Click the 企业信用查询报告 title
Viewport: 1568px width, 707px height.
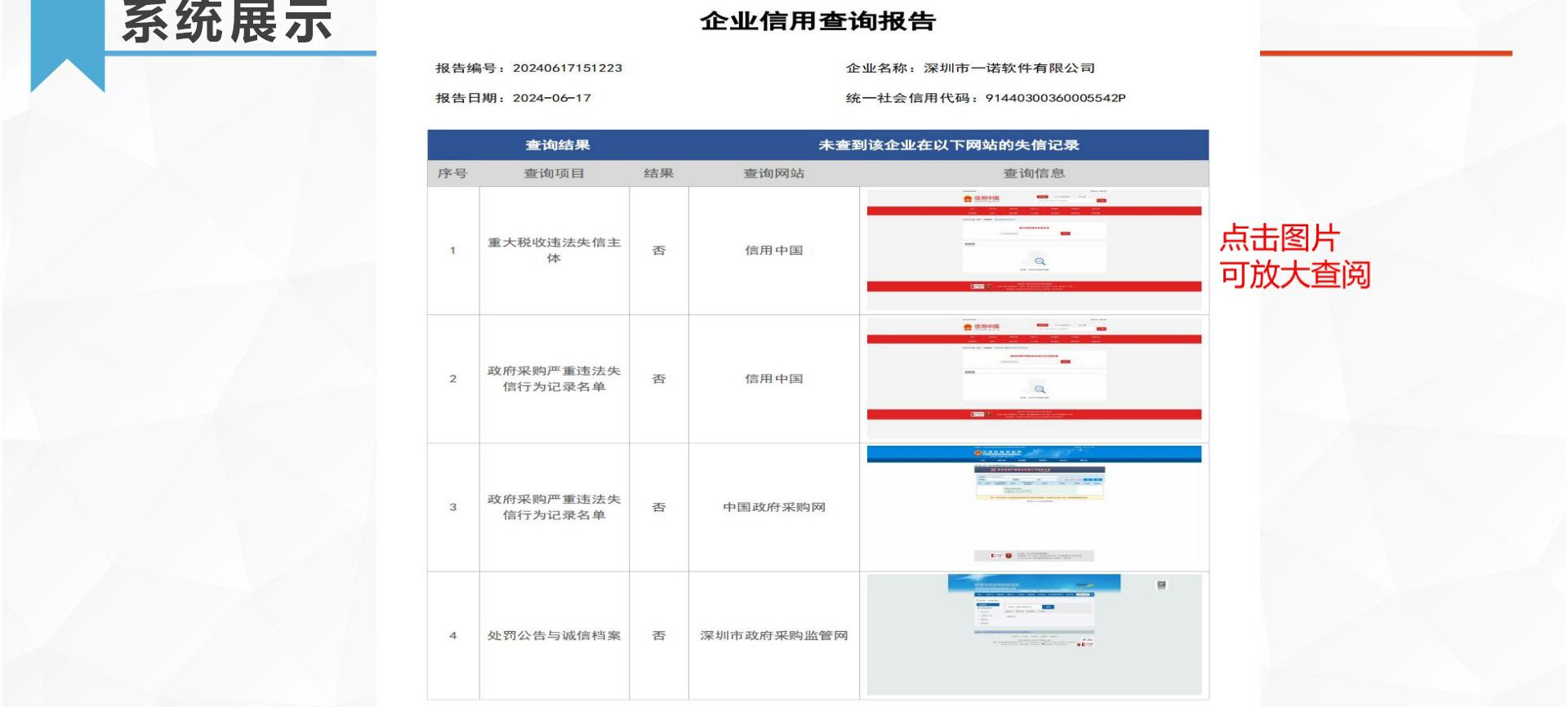click(x=817, y=21)
